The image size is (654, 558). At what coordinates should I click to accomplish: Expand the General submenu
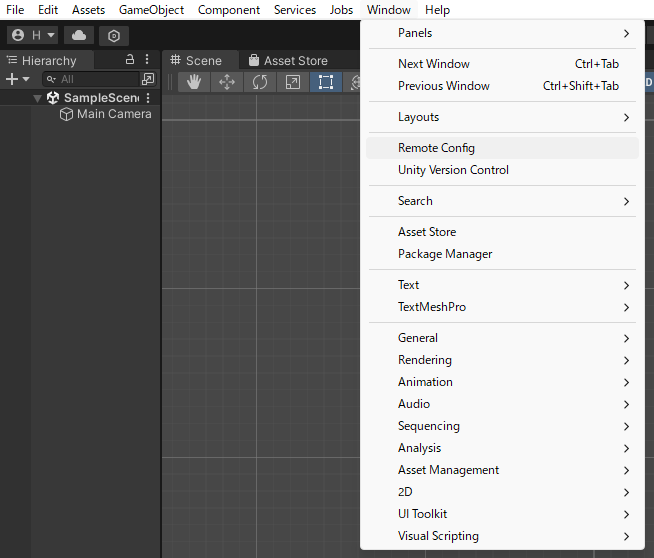pos(502,338)
